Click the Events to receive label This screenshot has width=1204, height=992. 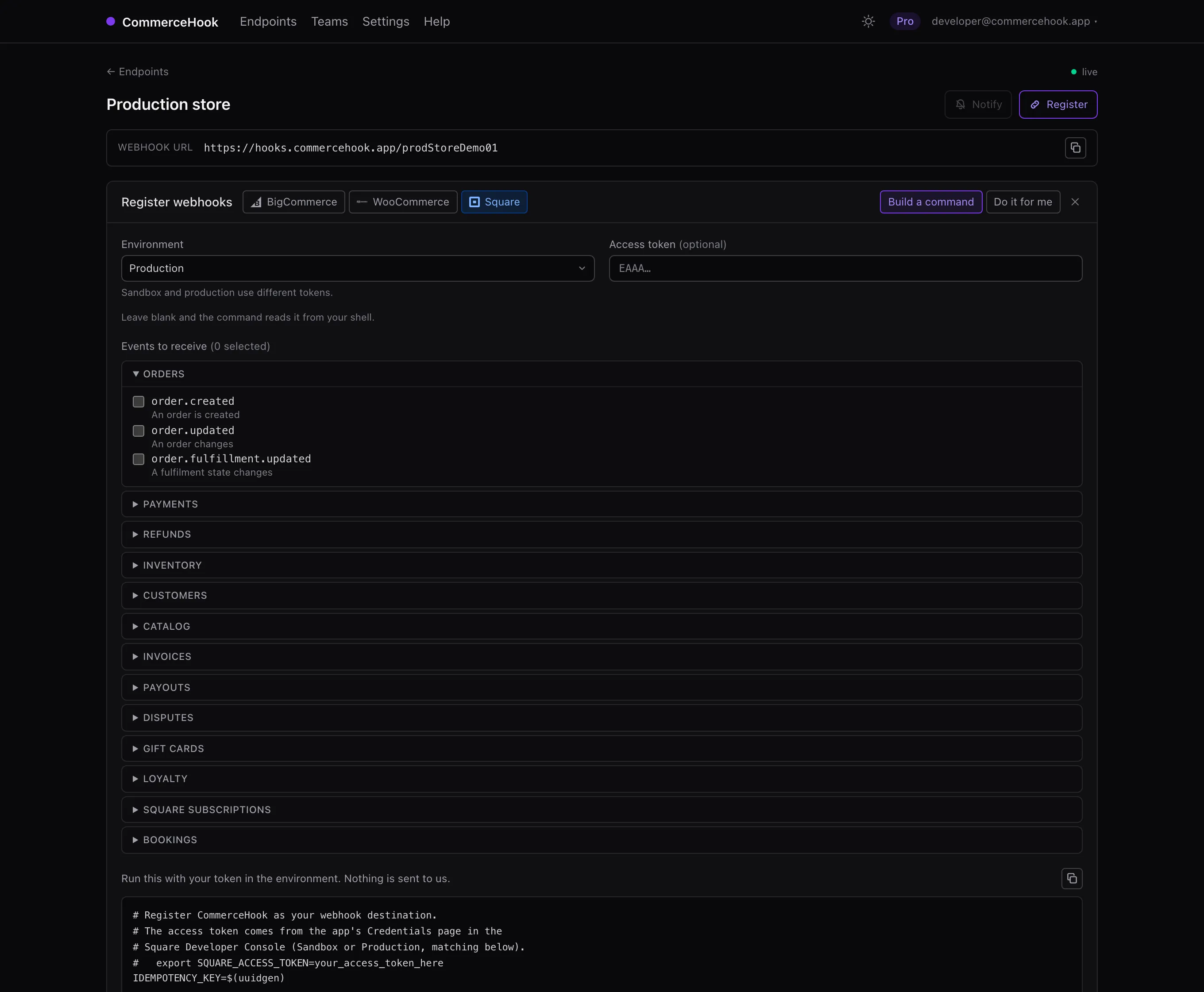(195, 346)
